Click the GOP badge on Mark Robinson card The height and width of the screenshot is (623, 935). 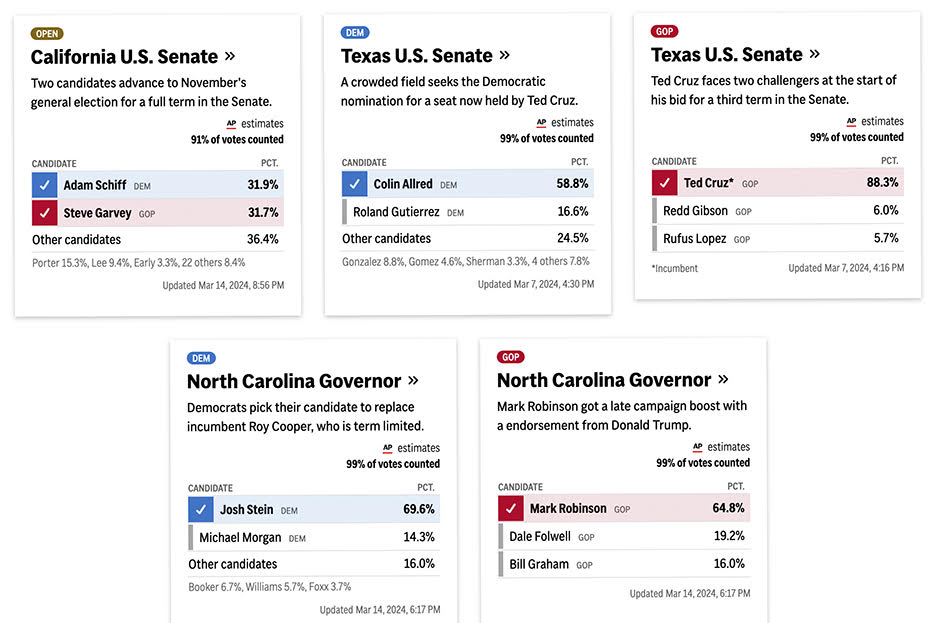pos(510,357)
